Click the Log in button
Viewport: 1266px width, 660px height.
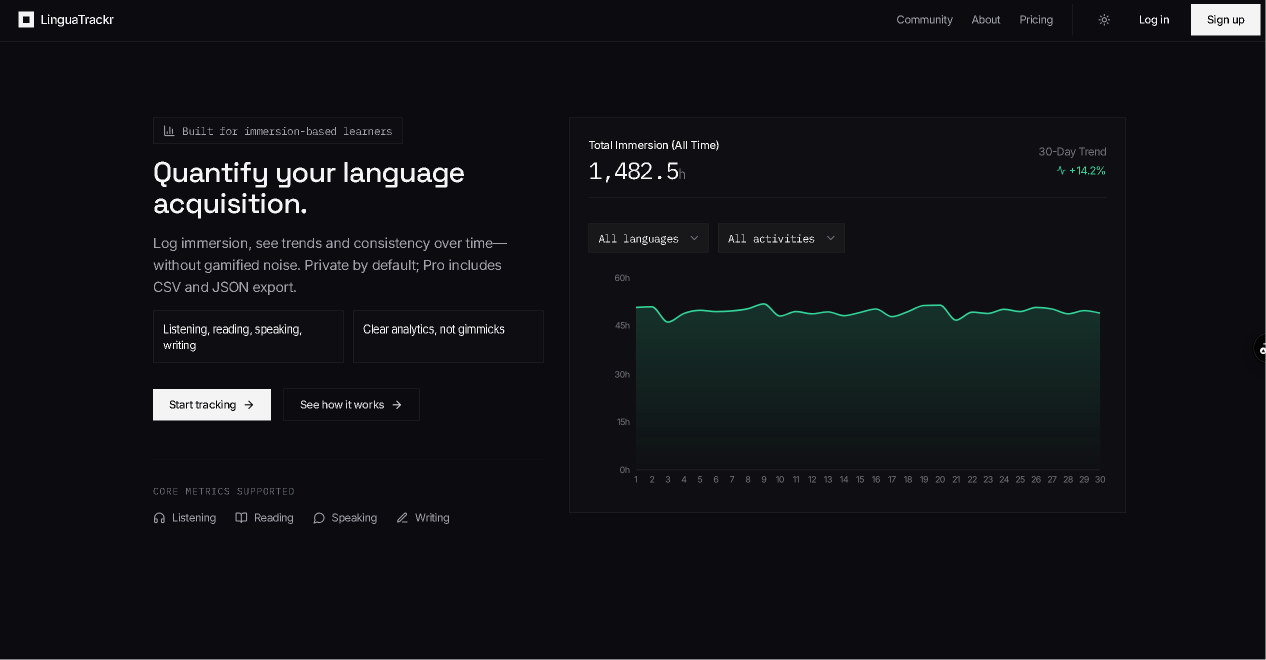(x=1154, y=20)
